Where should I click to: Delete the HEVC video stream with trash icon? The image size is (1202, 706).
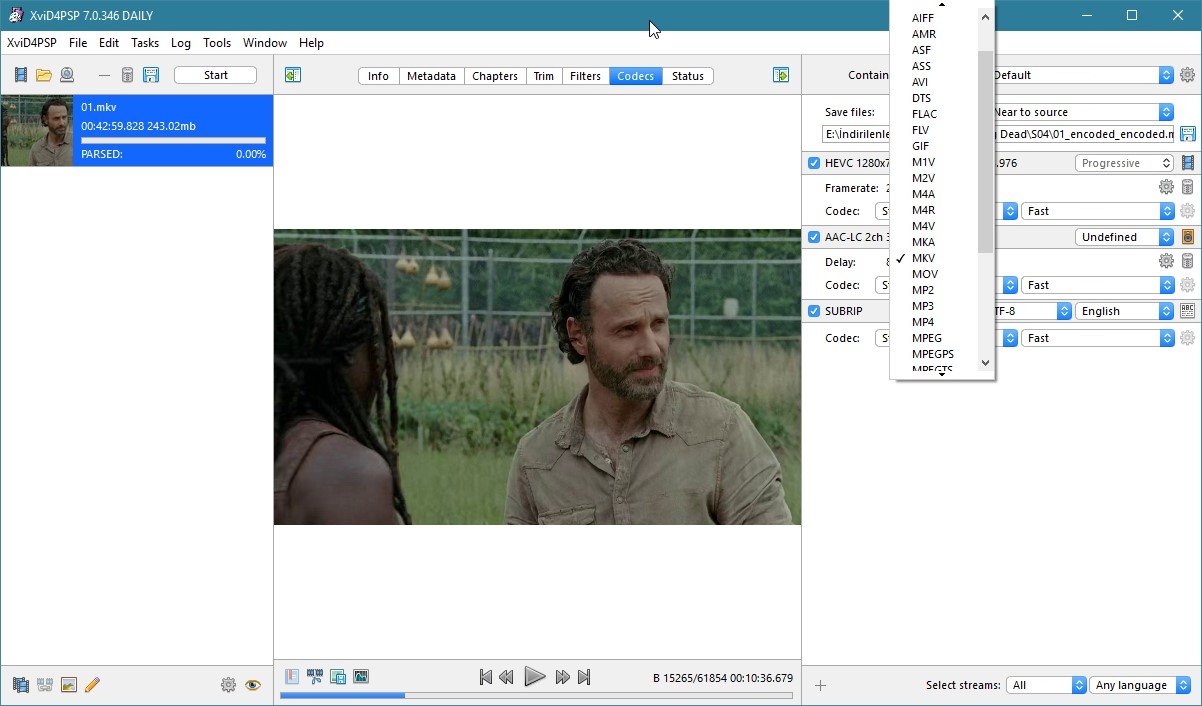pyautogui.click(x=1188, y=187)
